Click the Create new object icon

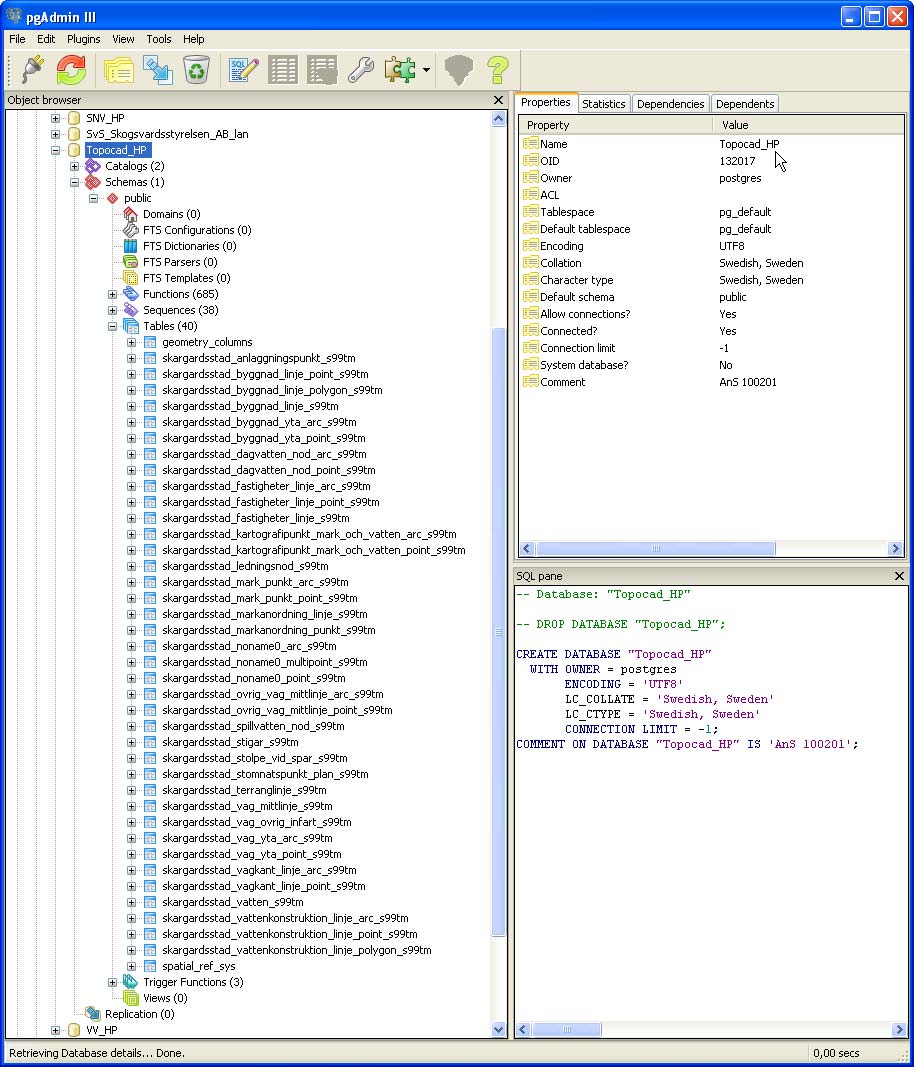point(158,69)
